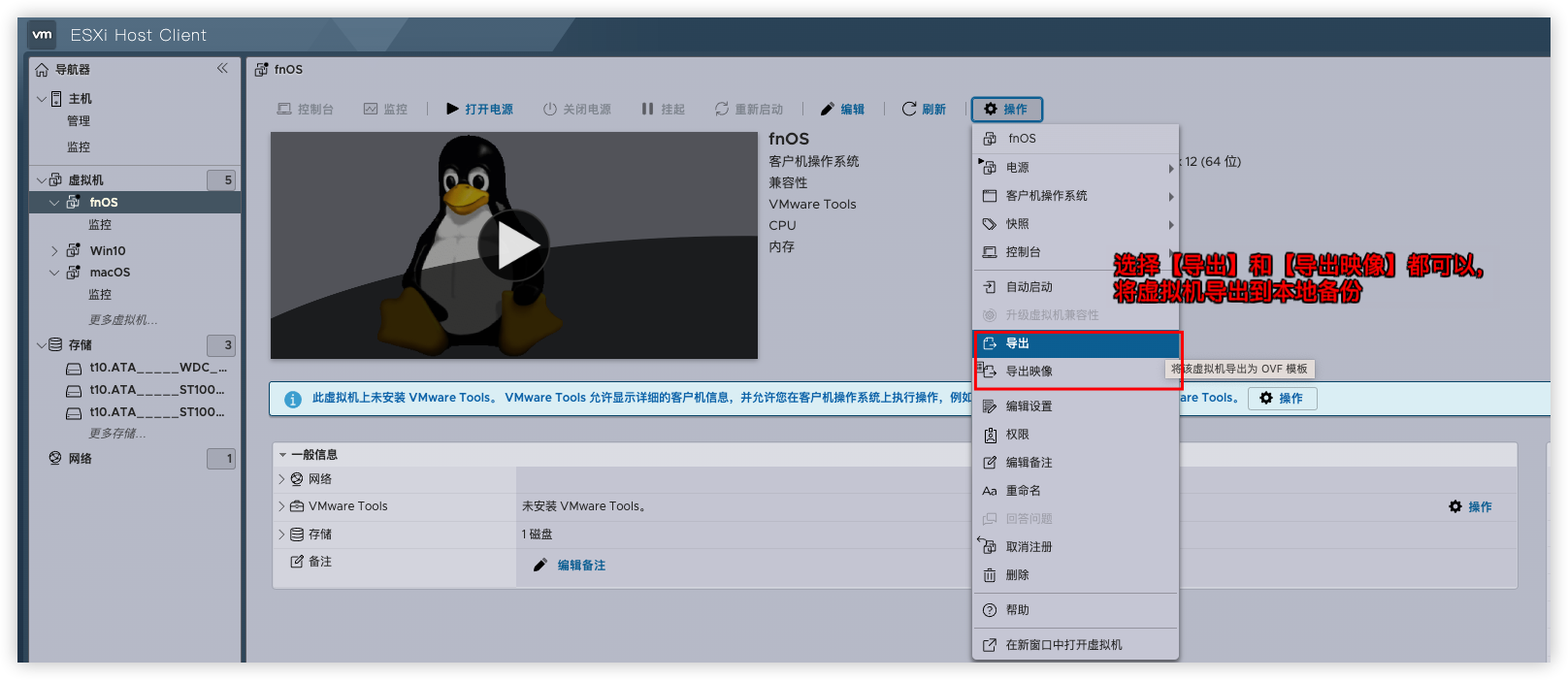Image resolution: width=1568 pixels, height=680 pixels.
Task: Select 编辑备注 menu entry
Action: (x=1076, y=463)
